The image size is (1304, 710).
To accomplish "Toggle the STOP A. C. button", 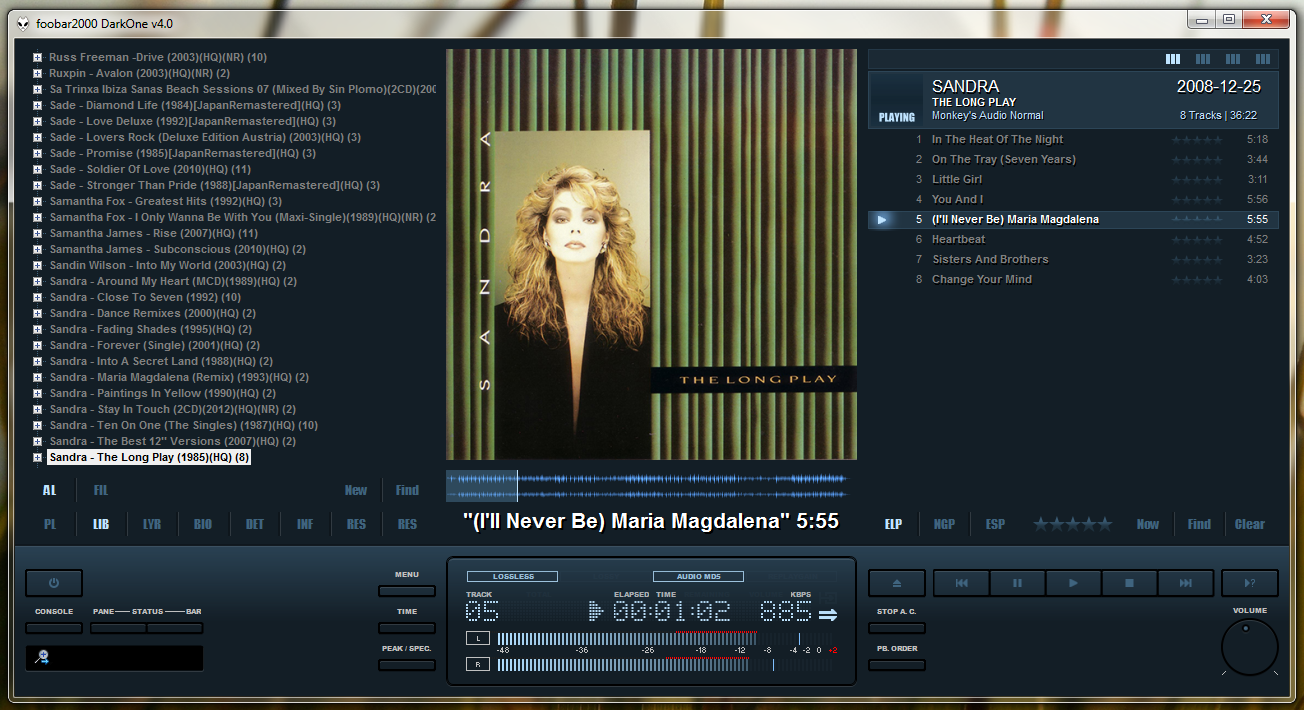I will tap(897, 628).
